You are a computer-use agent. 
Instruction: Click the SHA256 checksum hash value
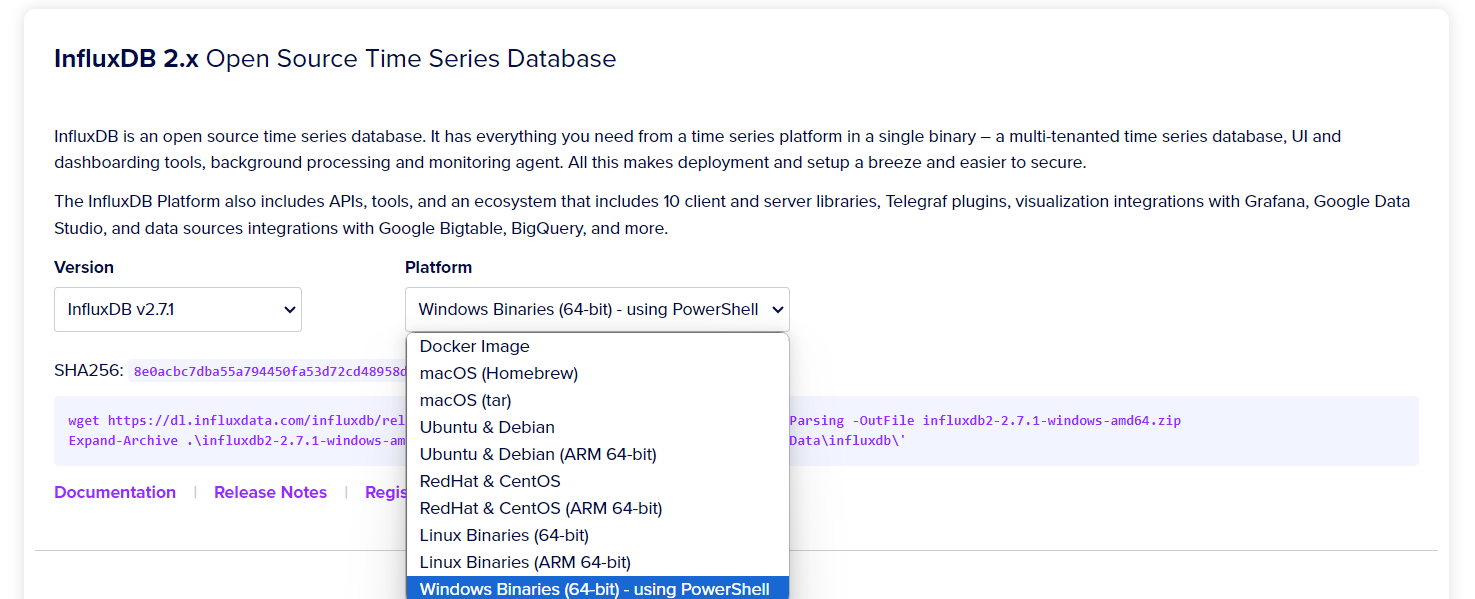pyautogui.click(x=268, y=371)
